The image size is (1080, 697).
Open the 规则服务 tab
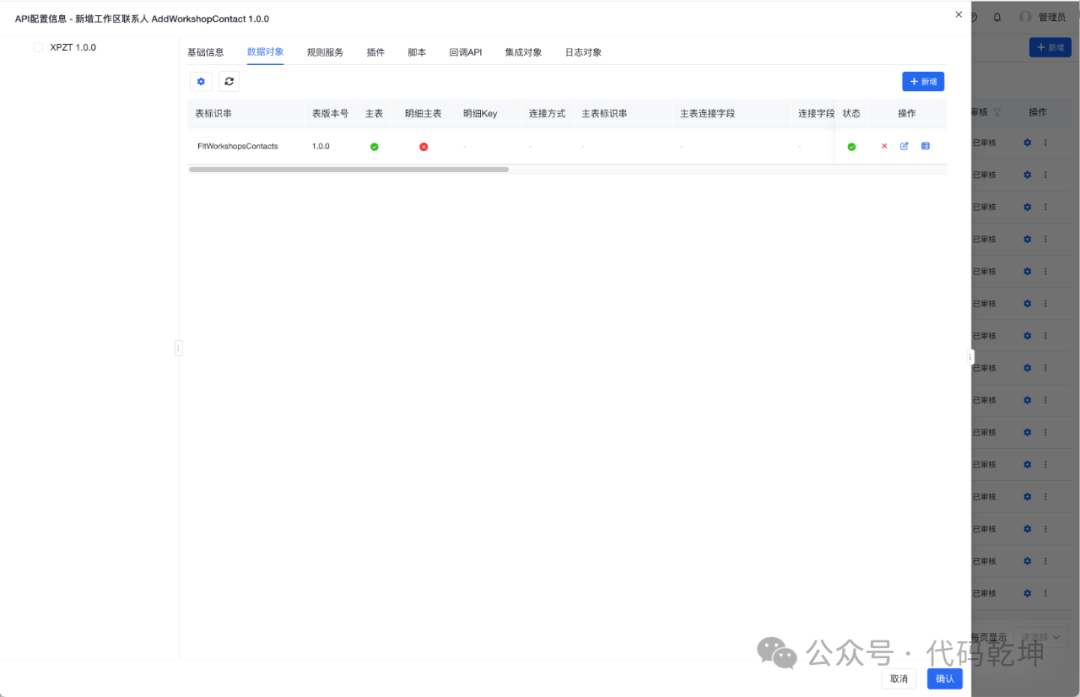coord(325,52)
